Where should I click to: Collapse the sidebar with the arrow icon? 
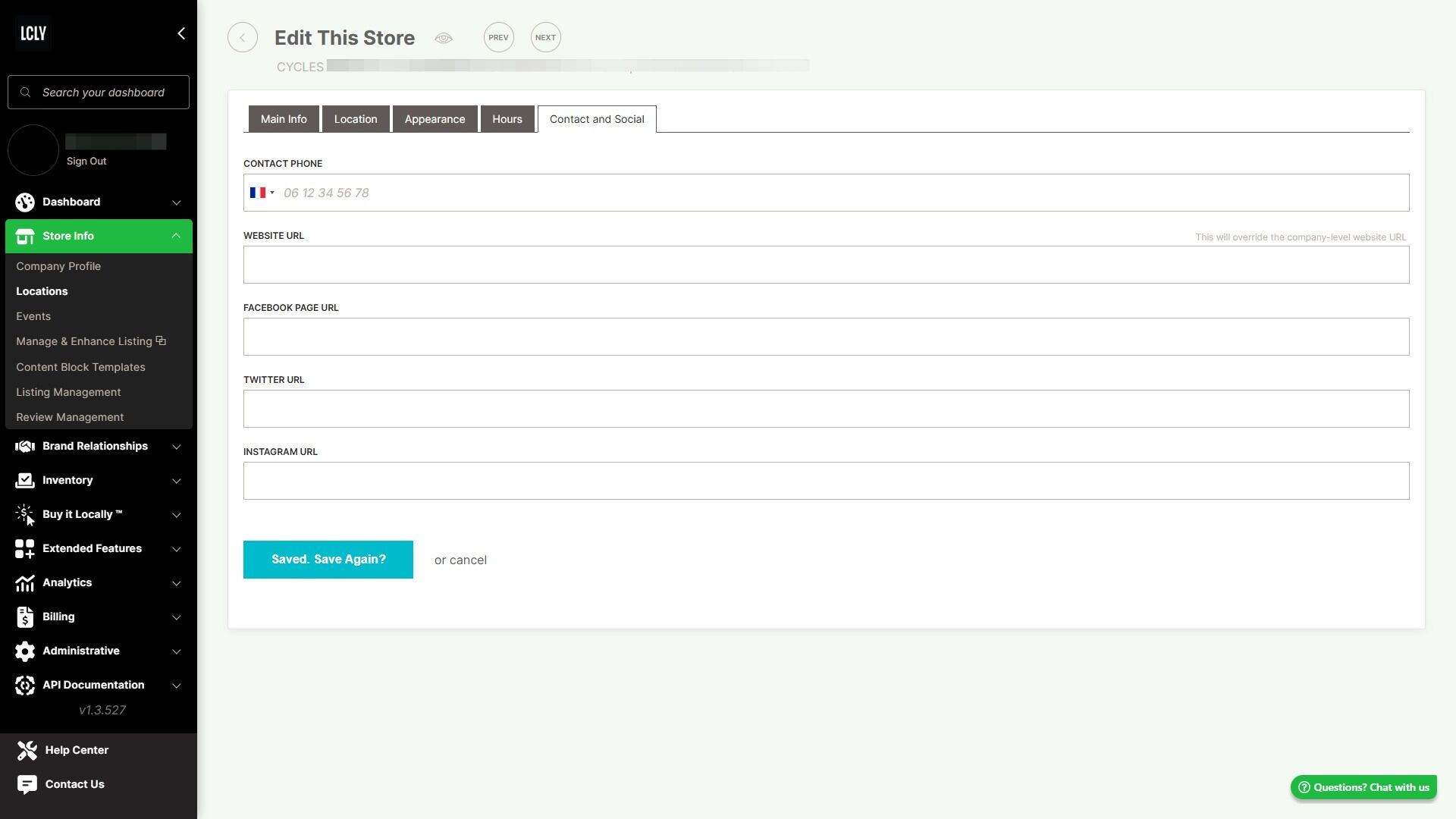pos(180,33)
